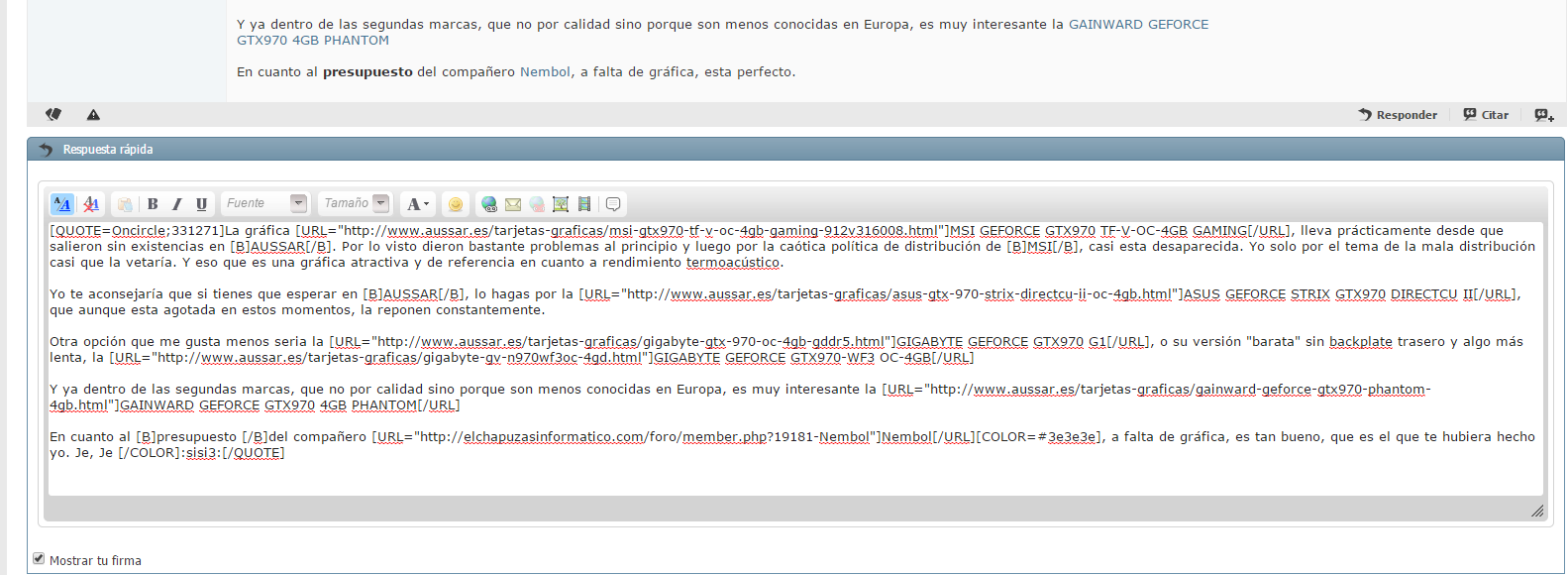Viewport: 1568px width, 575px height.
Task: Click the insert link icon
Action: (x=489, y=204)
